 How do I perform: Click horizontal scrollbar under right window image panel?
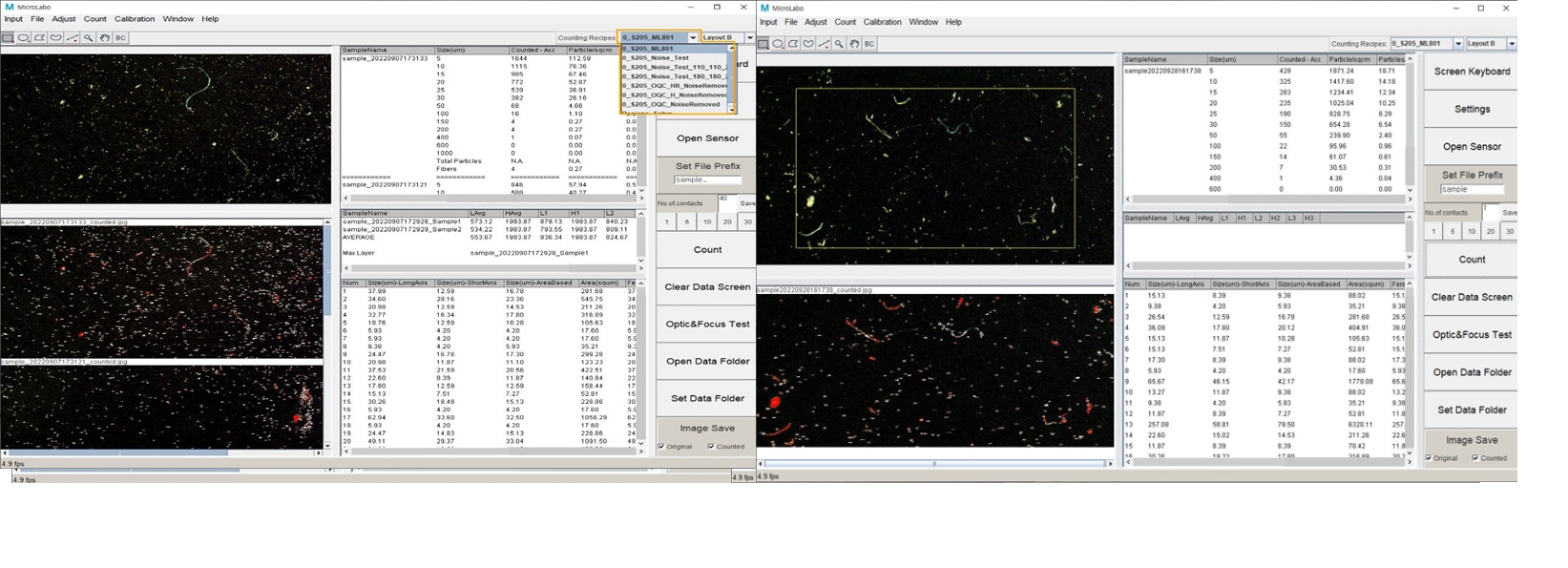click(x=935, y=464)
